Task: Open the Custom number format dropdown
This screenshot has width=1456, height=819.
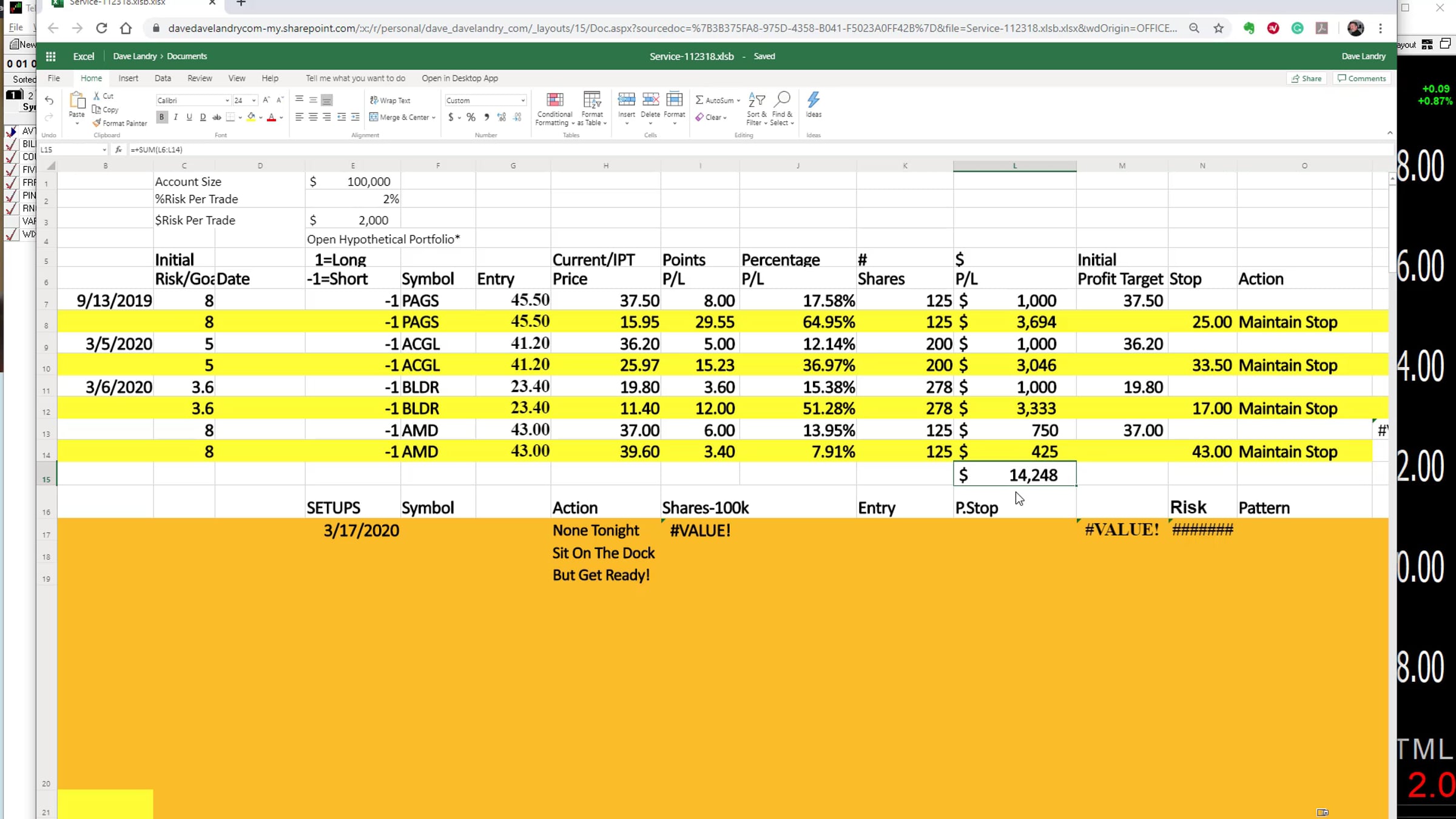Action: 523,101
